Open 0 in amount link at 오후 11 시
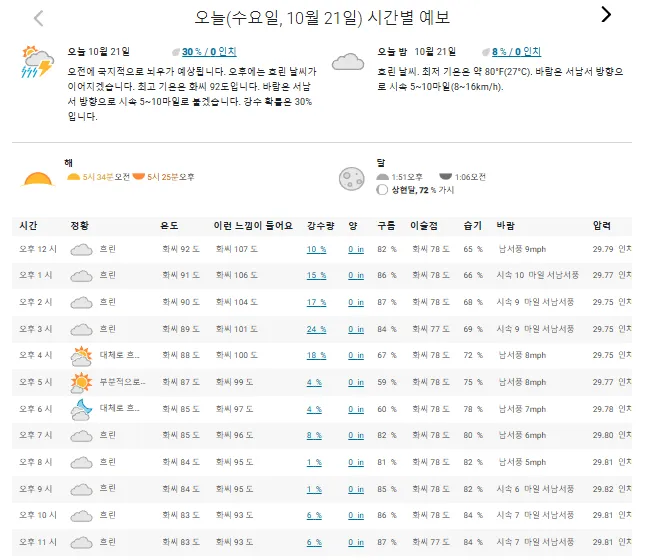657x560 pixels. (356, 542)
